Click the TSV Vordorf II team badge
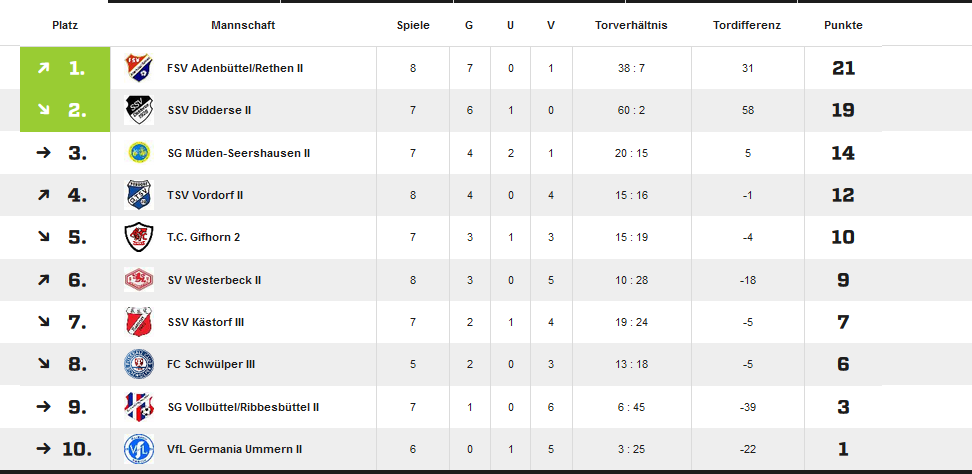The image size is (972, 474). coord(139,195)
